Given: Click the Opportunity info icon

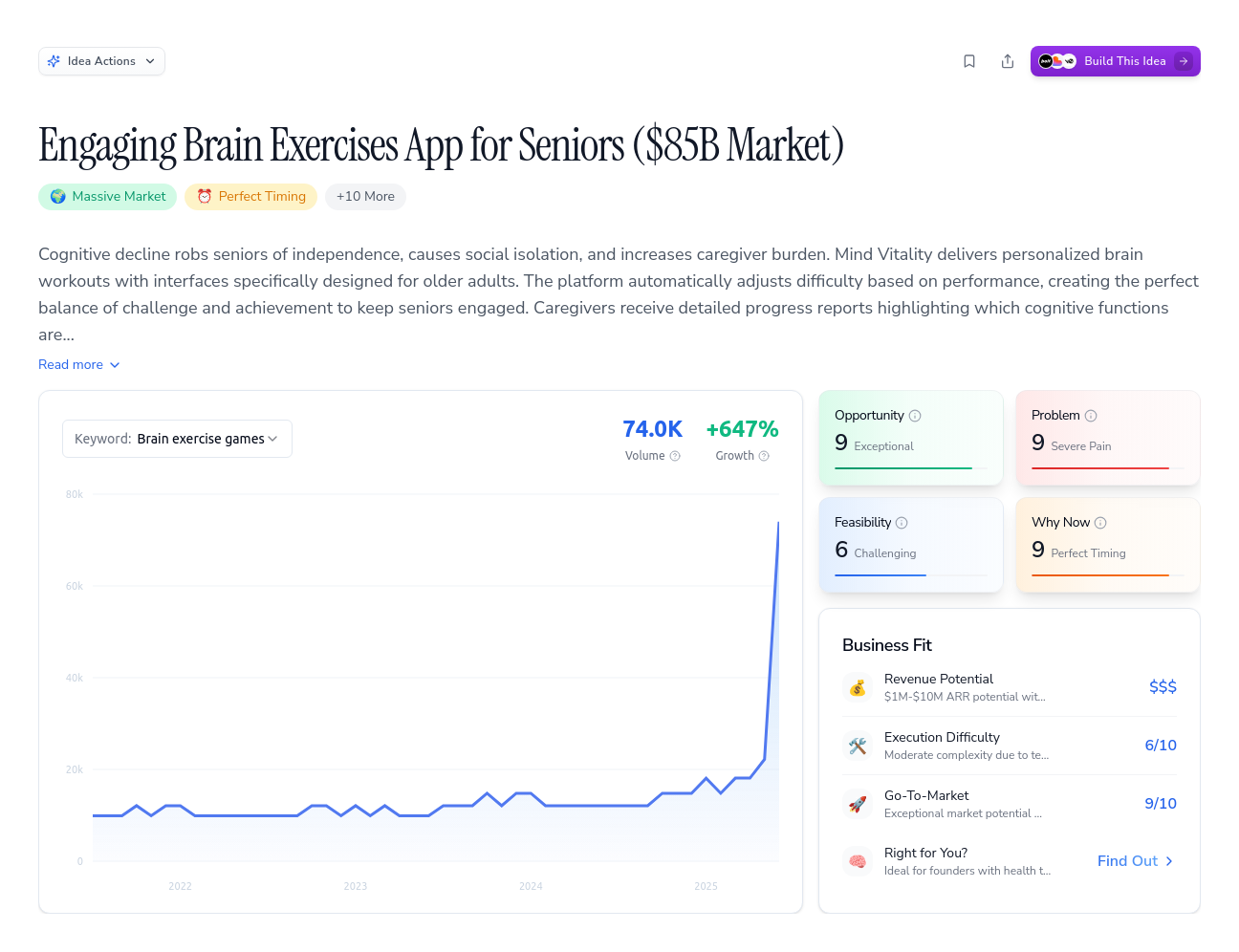Looking at the screenshot, I should (x=915, y=416).
